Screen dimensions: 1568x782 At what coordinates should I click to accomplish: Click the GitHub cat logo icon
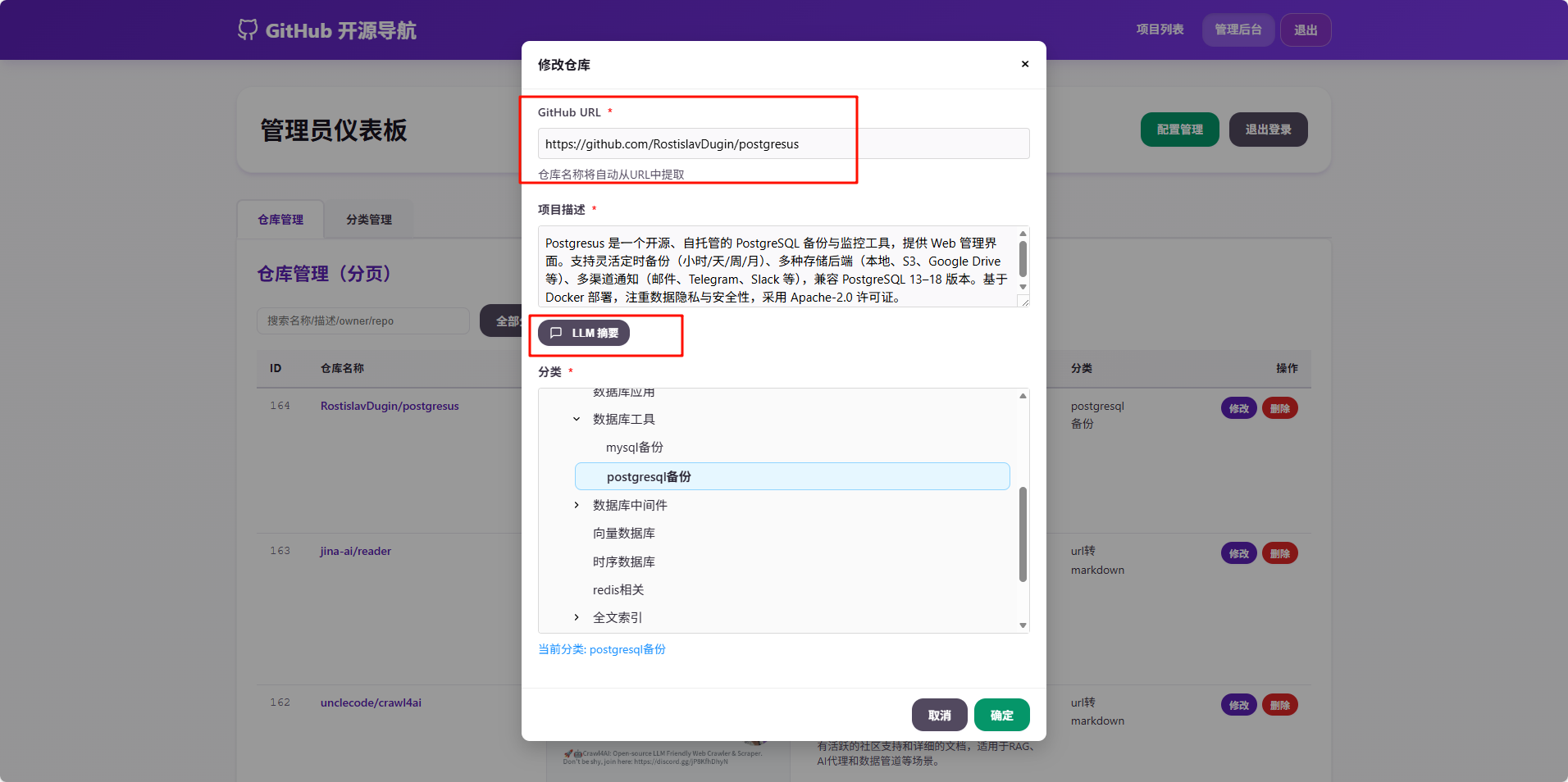click(247, 30)
